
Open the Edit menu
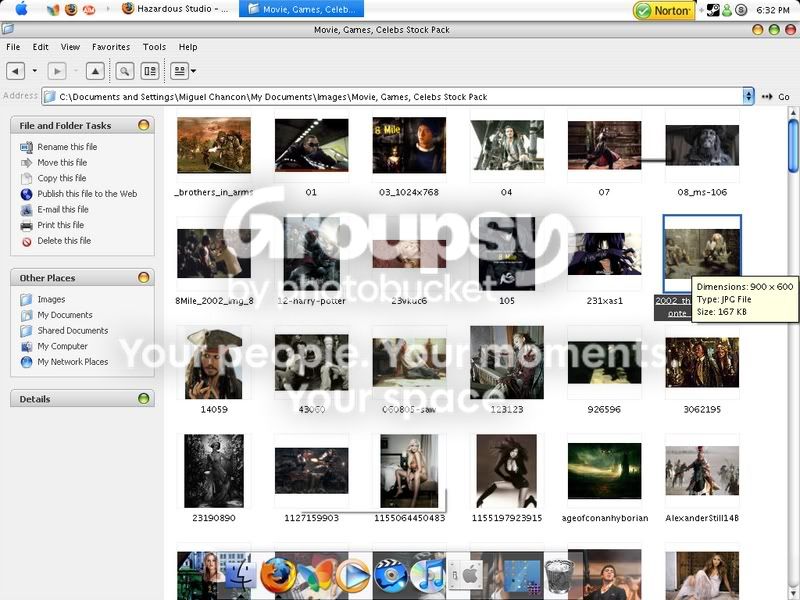(40, 47)
